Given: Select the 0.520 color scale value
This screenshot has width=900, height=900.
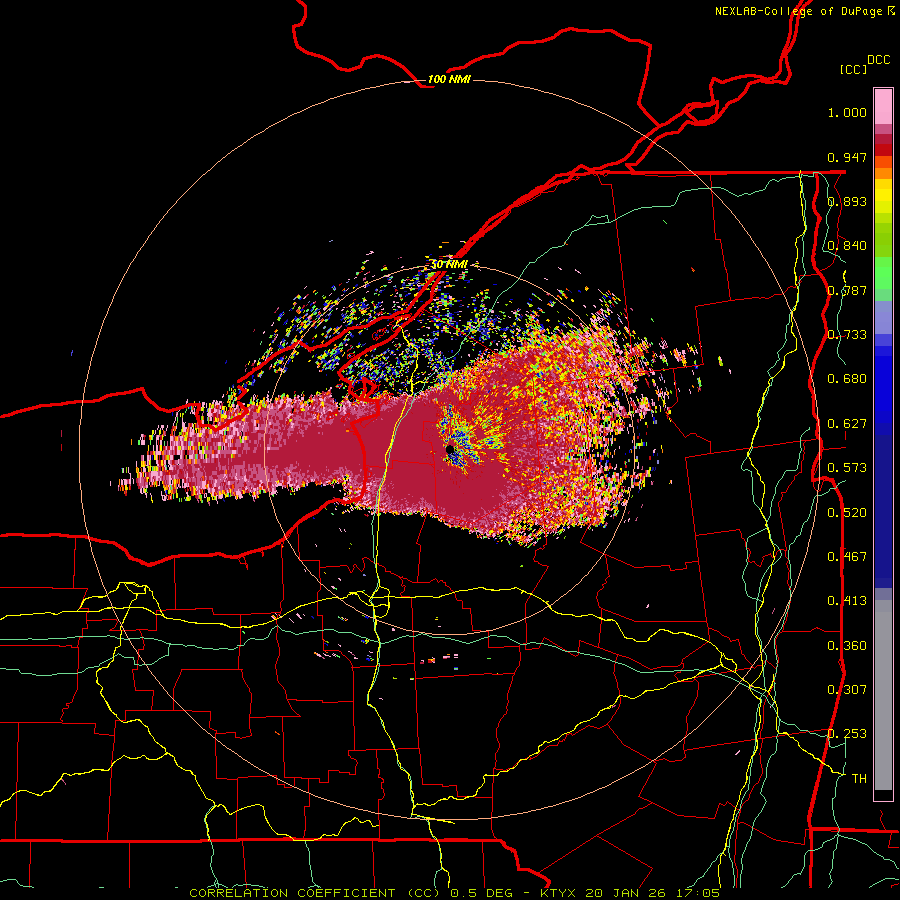Looking at the screenshot, I should coord(847,513).
